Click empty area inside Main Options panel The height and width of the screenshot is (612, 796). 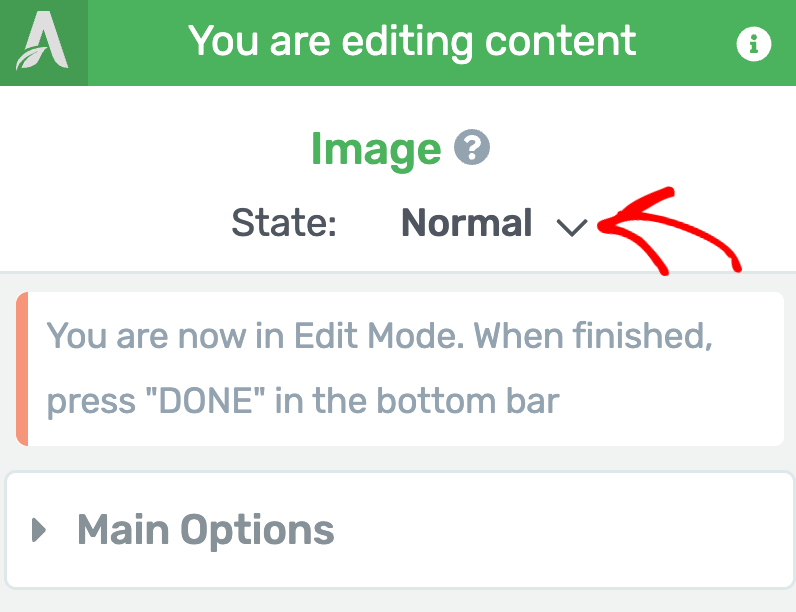558,530
